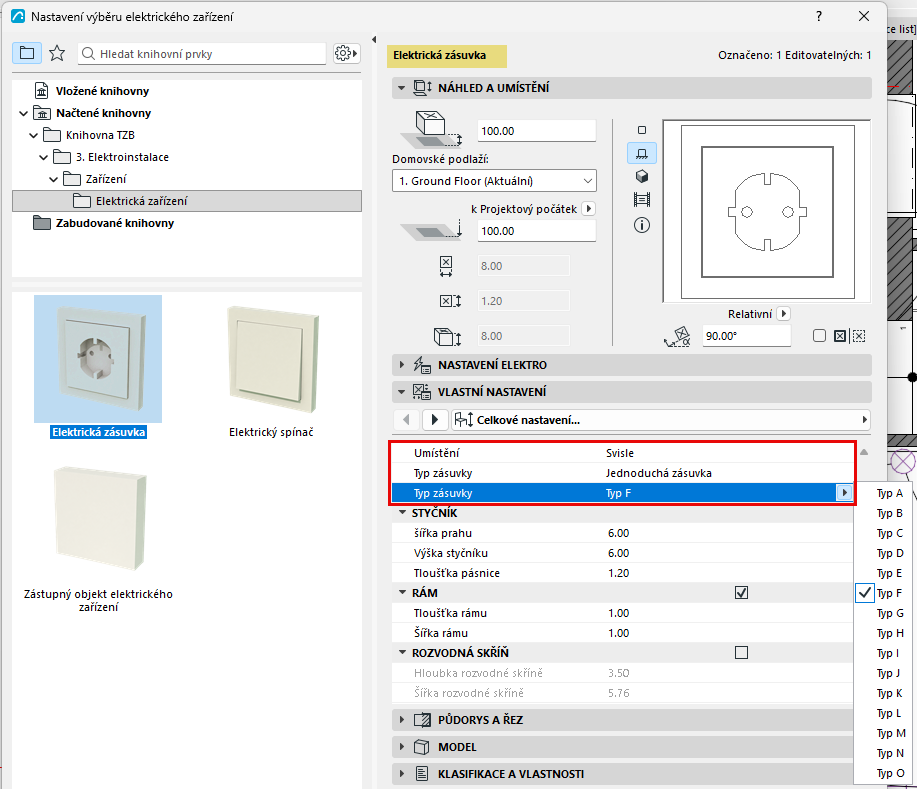Choose Typ A from socket type menu
The image size is (917, 789).
[889, 493]
